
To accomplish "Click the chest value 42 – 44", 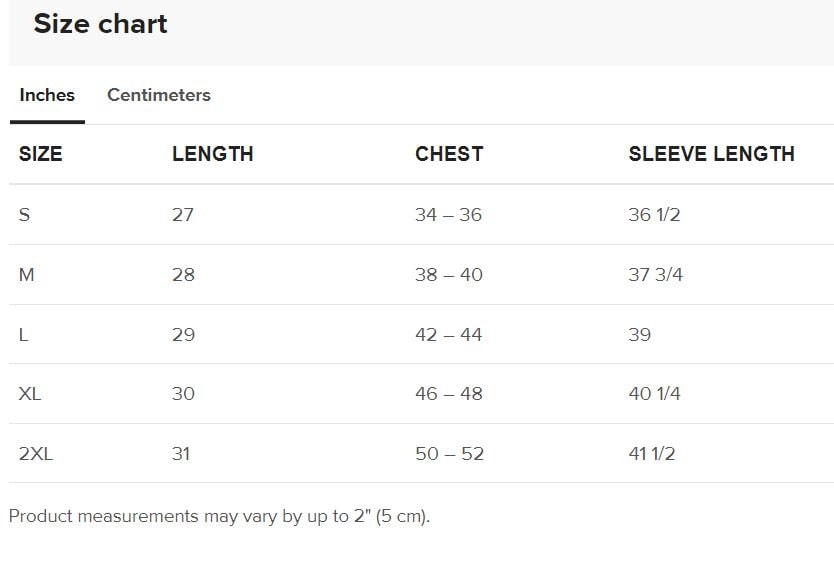I will (448, 335).
